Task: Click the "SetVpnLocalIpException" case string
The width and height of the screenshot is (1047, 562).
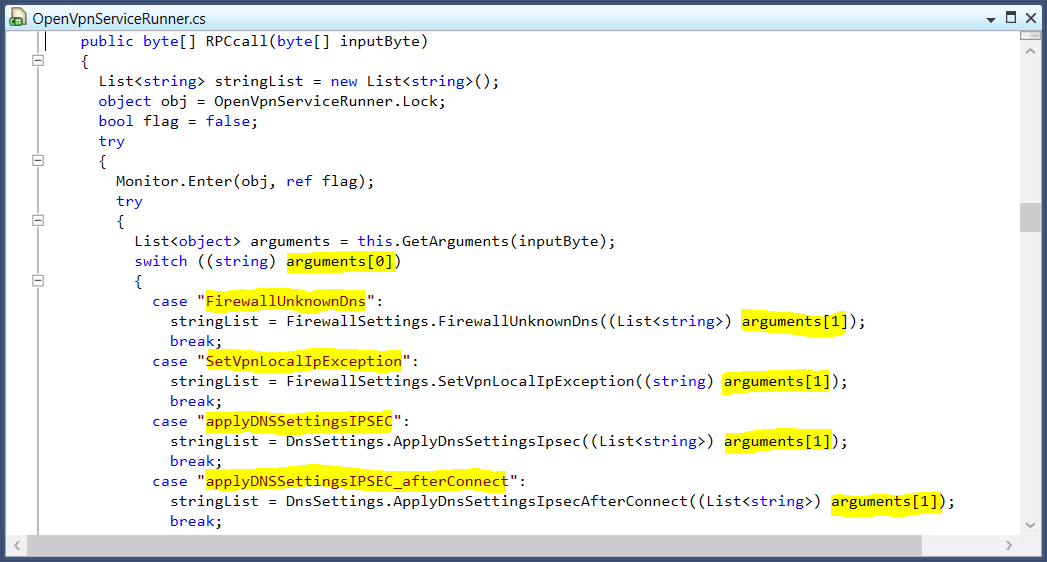Action: coord(304,362)
